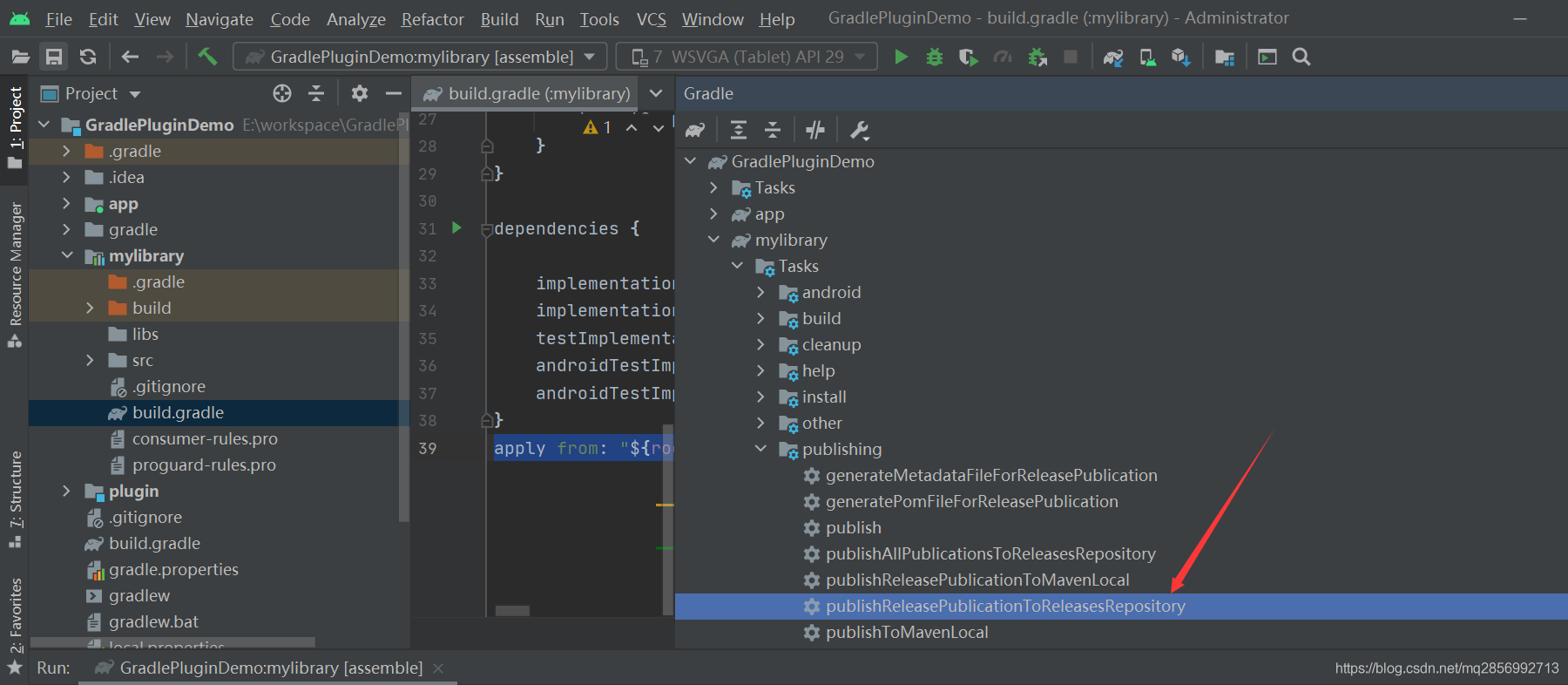Click the editor horizontal scrollbar thumb
This screenshot has height=685, width=1568.
tap(512, 611)
